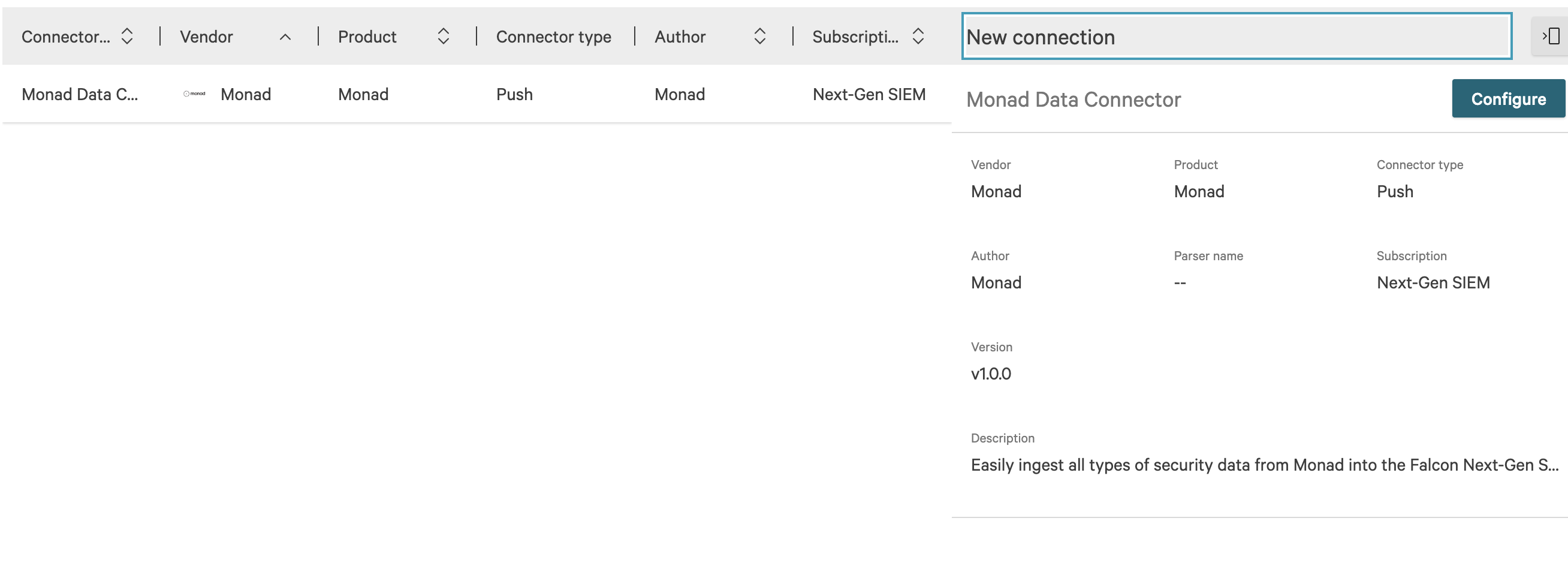Toggle the Product column sort arrows
Screen dimensions: 1568x566
tap(443, 37)
